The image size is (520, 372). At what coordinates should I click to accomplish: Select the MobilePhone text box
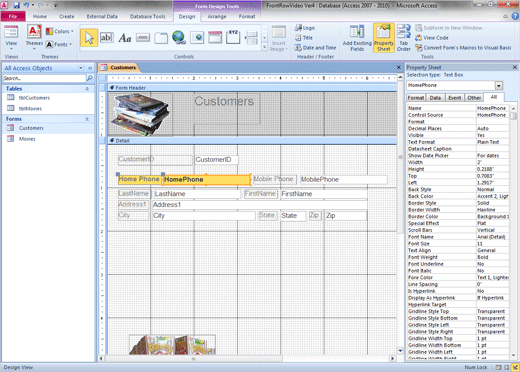click(343, 179)
